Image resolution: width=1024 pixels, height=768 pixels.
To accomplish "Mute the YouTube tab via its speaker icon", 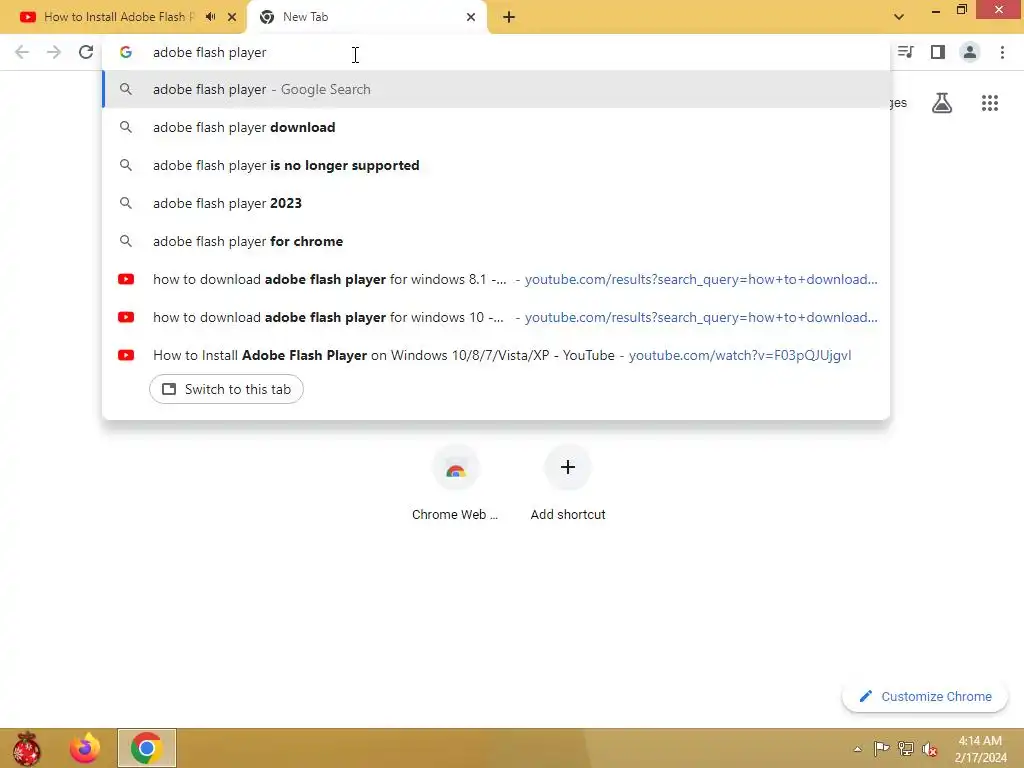I will 210,17.
